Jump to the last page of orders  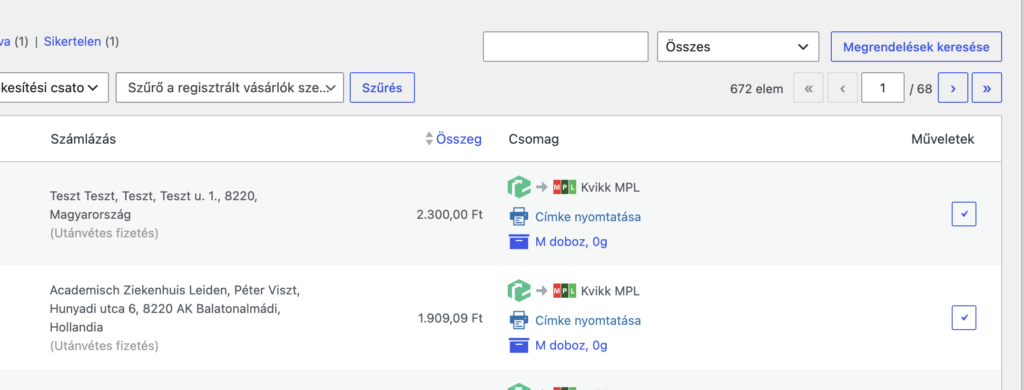[987, 88]
